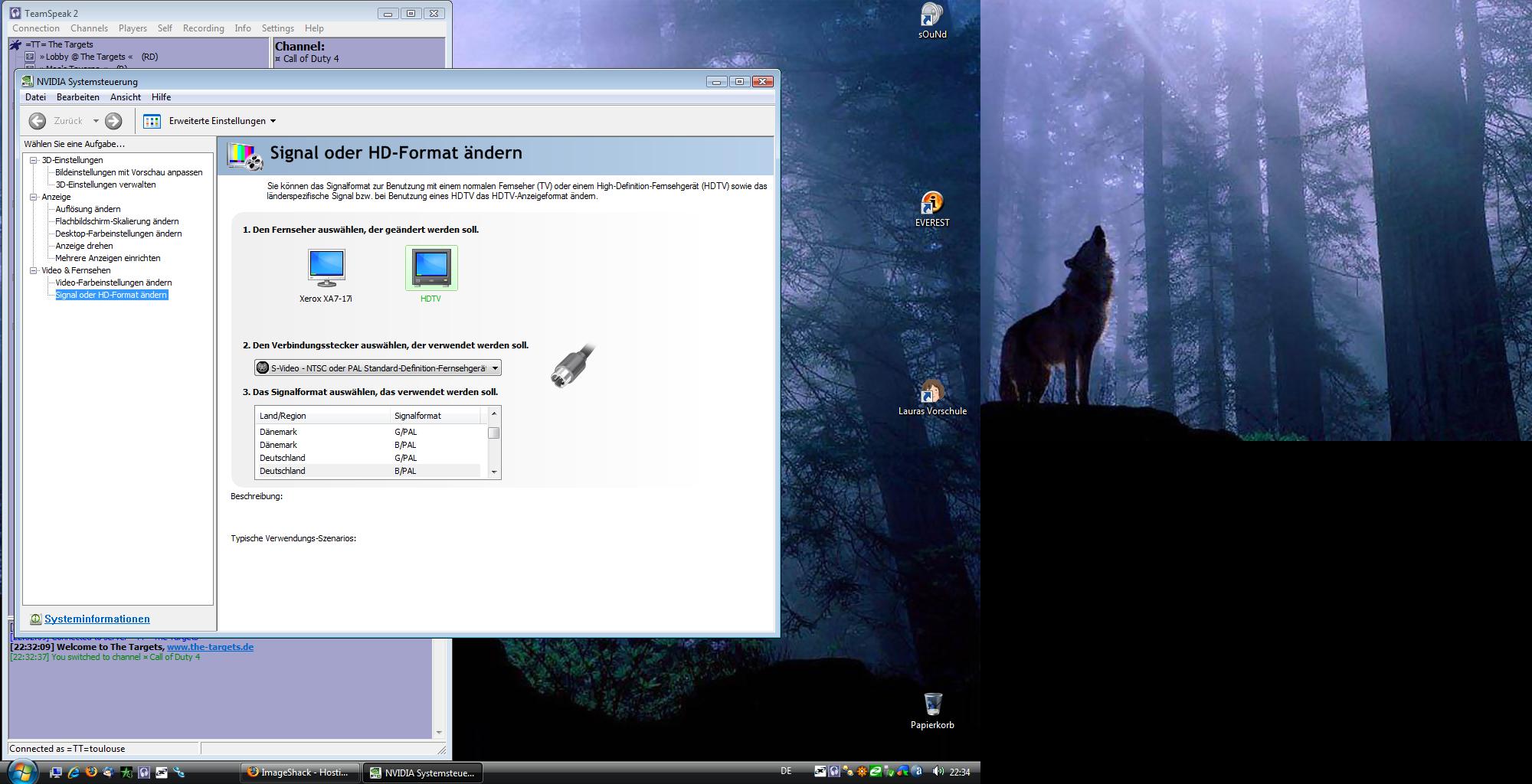Click the DE language indicator

(786, 771)
